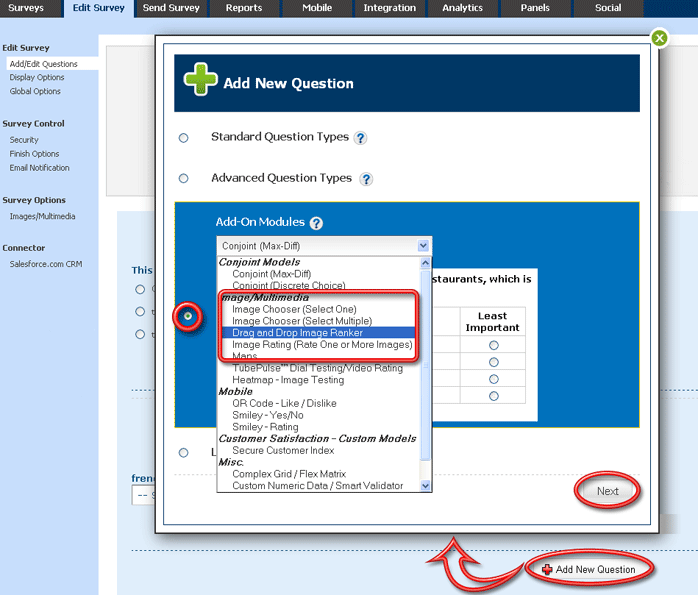The image size is (698, 595).
Task: Close the Add New Question dialog
Action: point(659,39)
